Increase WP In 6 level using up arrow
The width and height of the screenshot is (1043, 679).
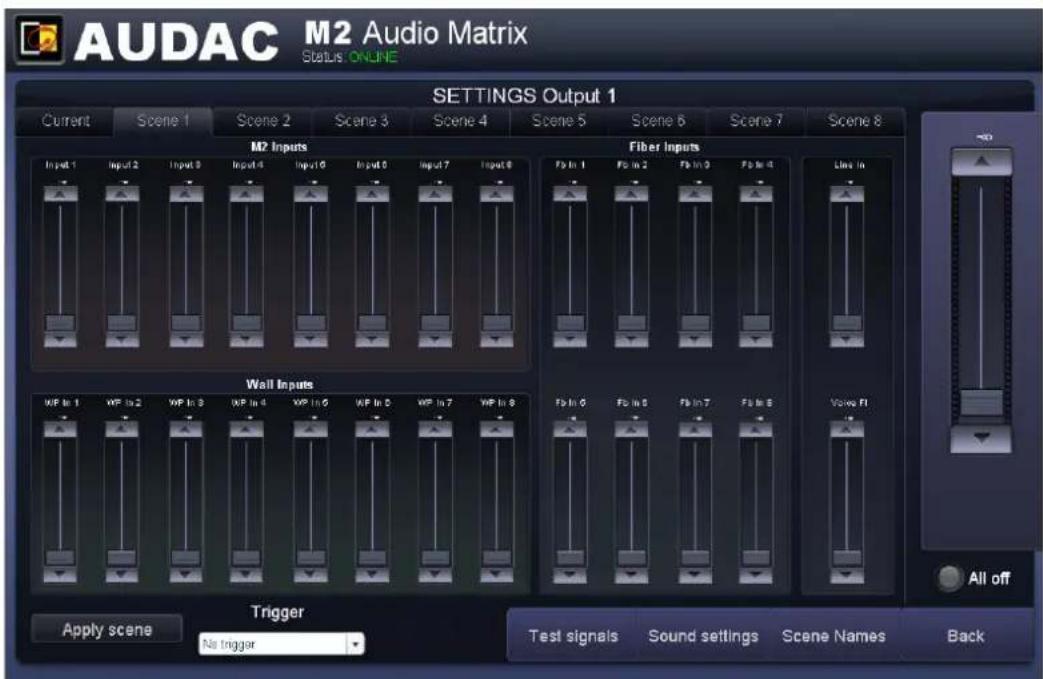pos(372,430)
